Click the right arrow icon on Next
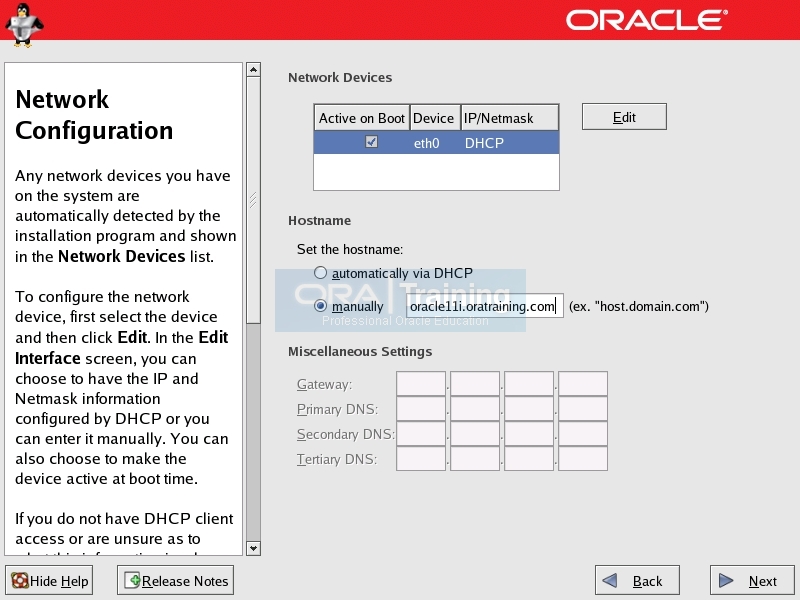The image size is (800, 600). coord(726,580)
